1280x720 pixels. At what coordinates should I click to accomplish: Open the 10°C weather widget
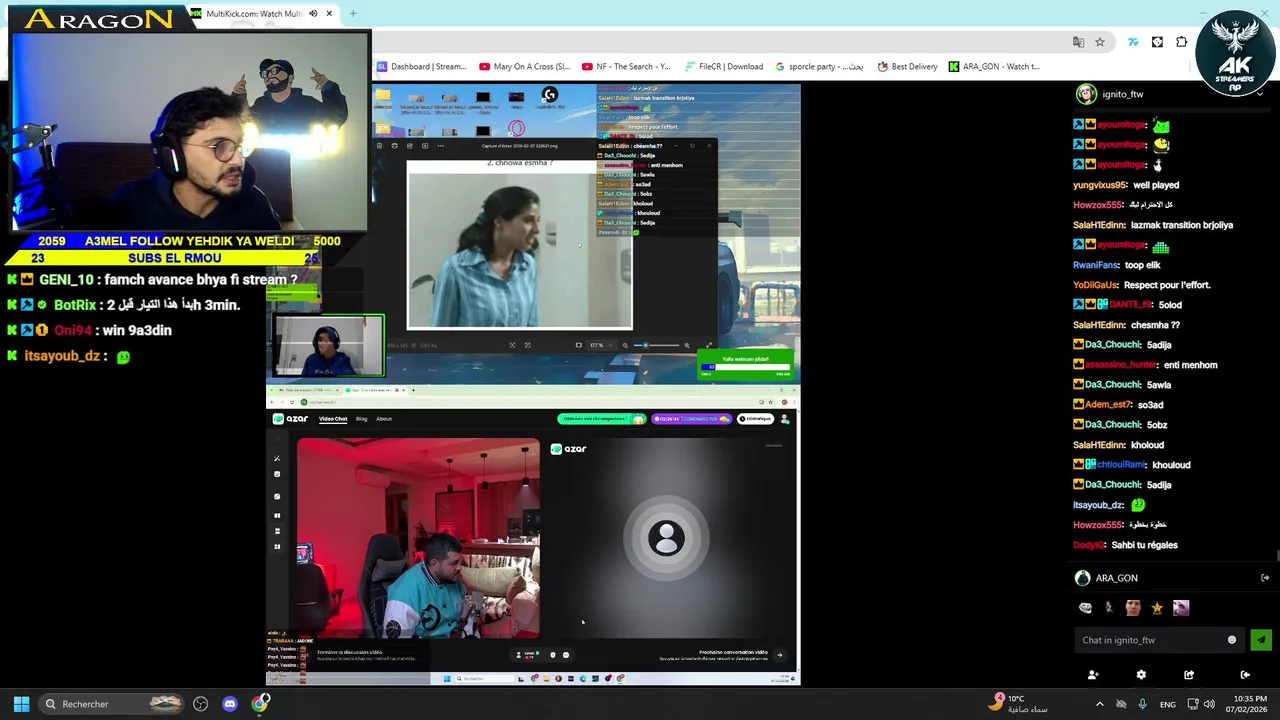coord(1020,704)
